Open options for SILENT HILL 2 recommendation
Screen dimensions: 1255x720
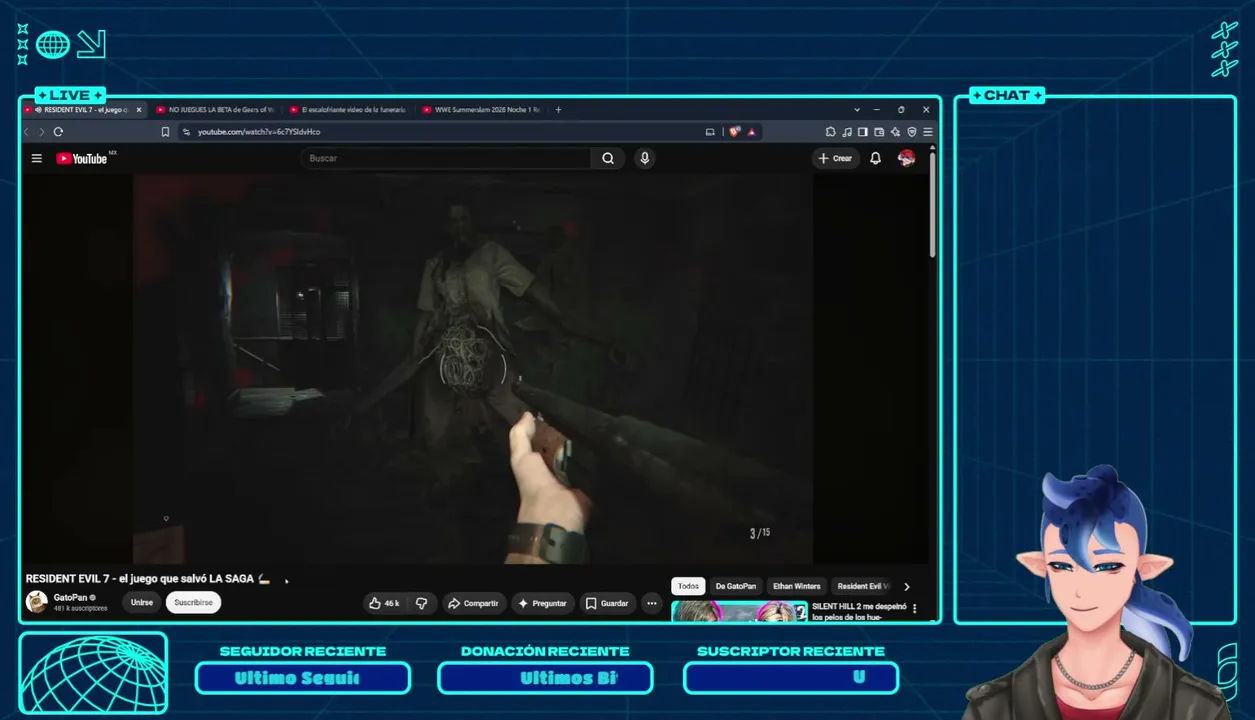pyautogui.click(x=914, y=609)
